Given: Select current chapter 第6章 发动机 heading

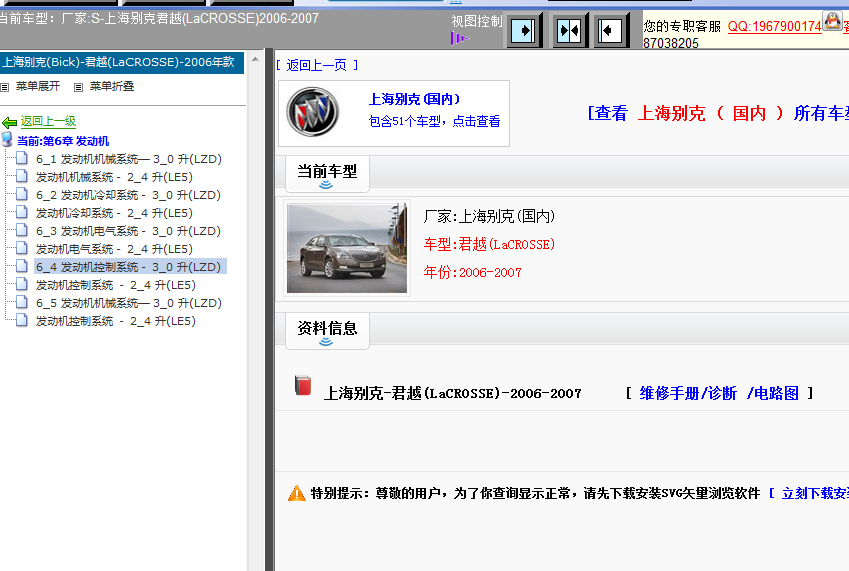Looking at the screenshot, I should coord(63,141).
